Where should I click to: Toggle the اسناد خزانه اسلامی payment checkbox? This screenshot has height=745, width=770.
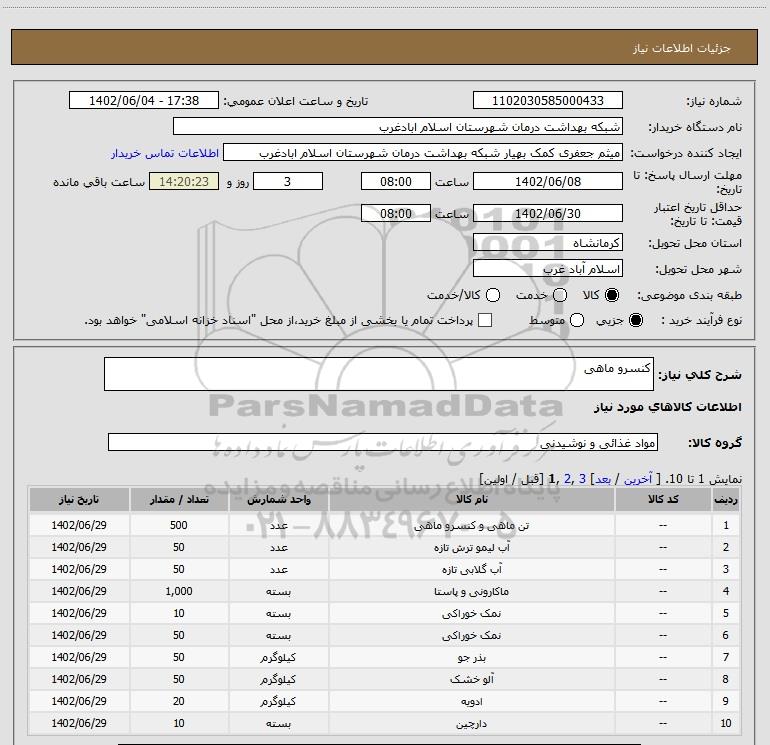(x=485, y=320)
